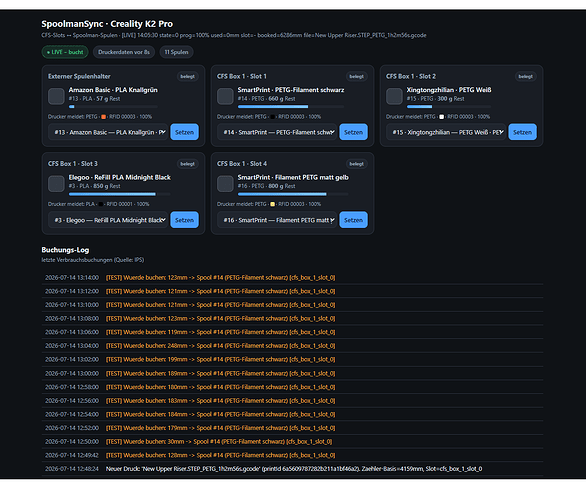The image size is (586, 500).
Task: Expand spool selector in CFS Box 1 Slot 3
Action: (108, 220)
